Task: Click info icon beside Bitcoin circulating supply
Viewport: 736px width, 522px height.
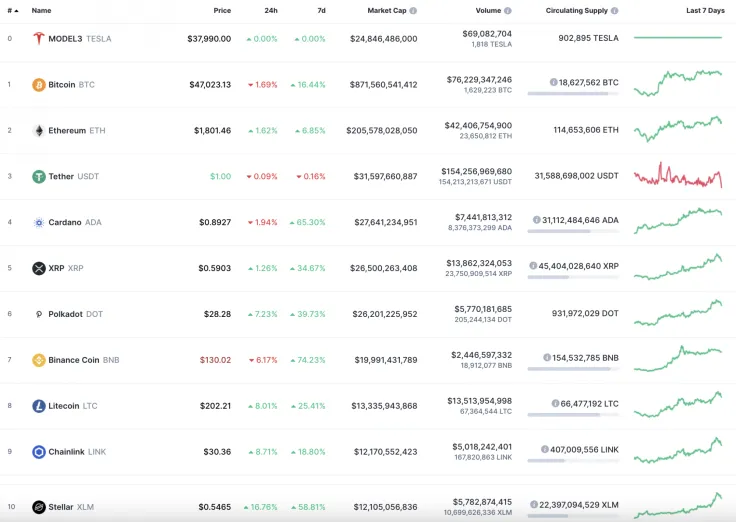Action: (553, 82)
